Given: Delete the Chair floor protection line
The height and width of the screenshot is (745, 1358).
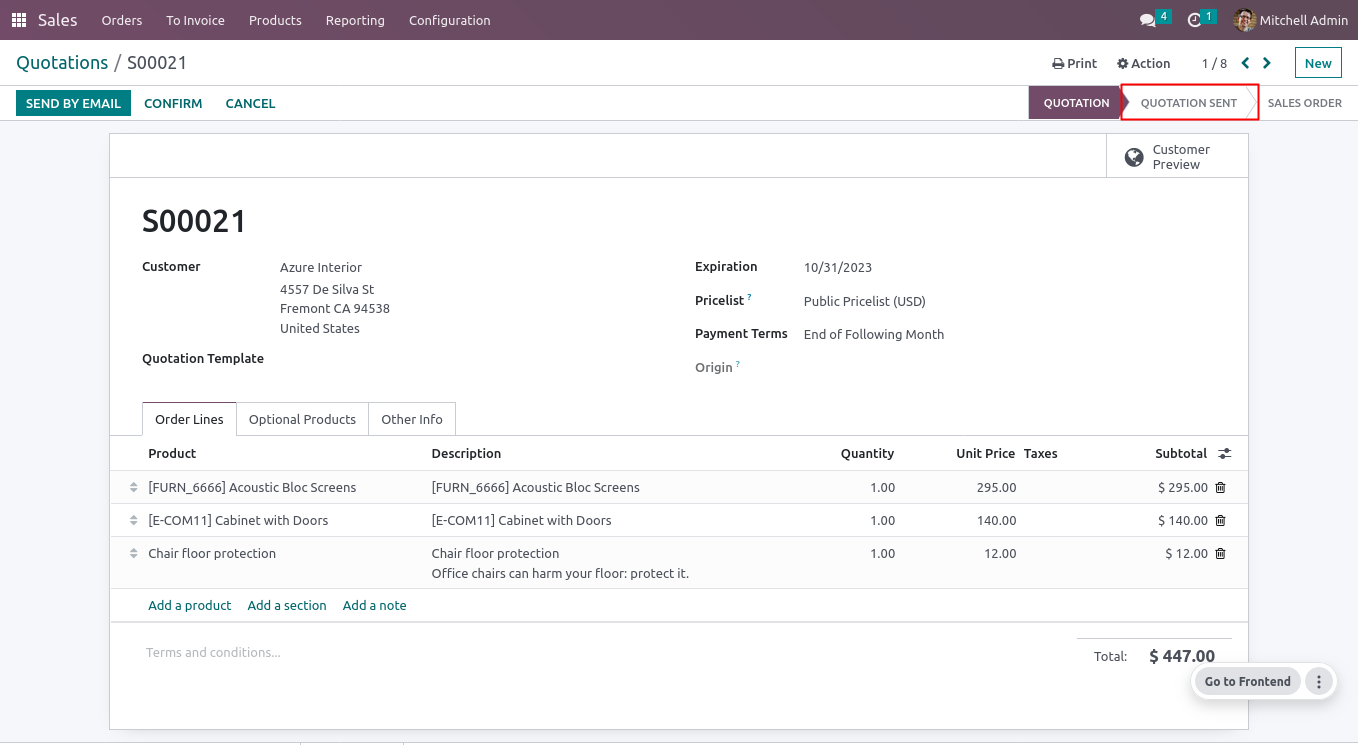Looking at the screenshot, I should click(1220, 554).
